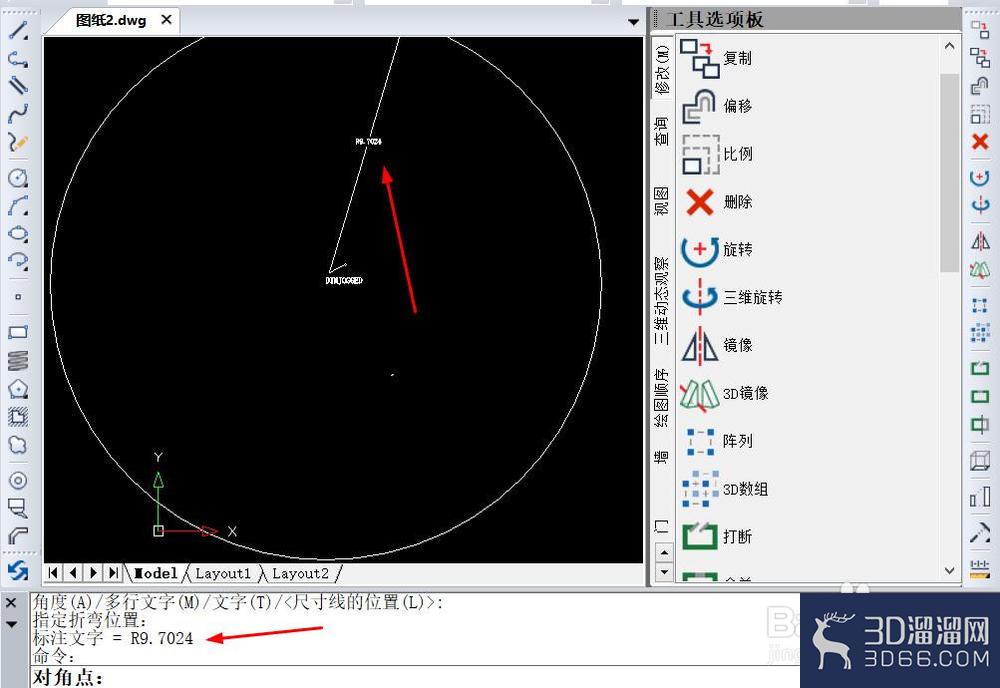Click tool palette scrollbar down arrow
Image resolution: width=1000 pixels, height=688 pixels.
tap(950, 570)
